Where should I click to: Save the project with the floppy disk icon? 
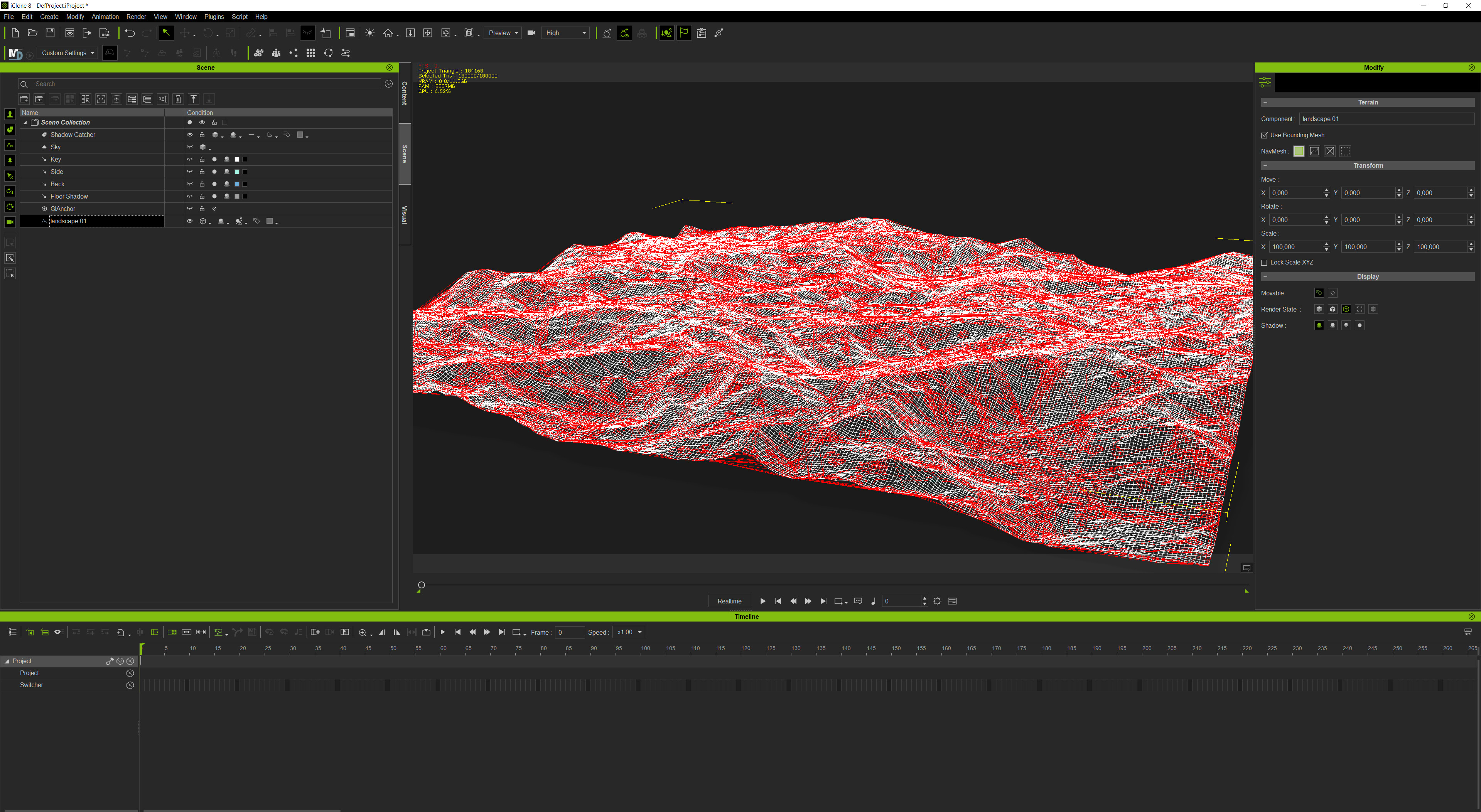click(50, 33)
